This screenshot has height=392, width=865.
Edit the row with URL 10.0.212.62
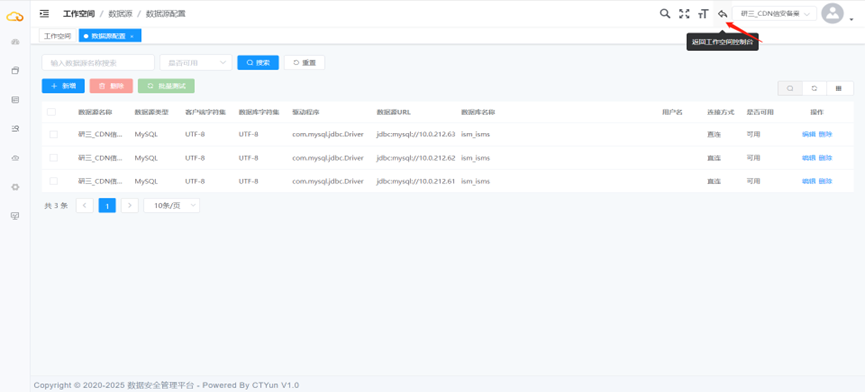808,158
